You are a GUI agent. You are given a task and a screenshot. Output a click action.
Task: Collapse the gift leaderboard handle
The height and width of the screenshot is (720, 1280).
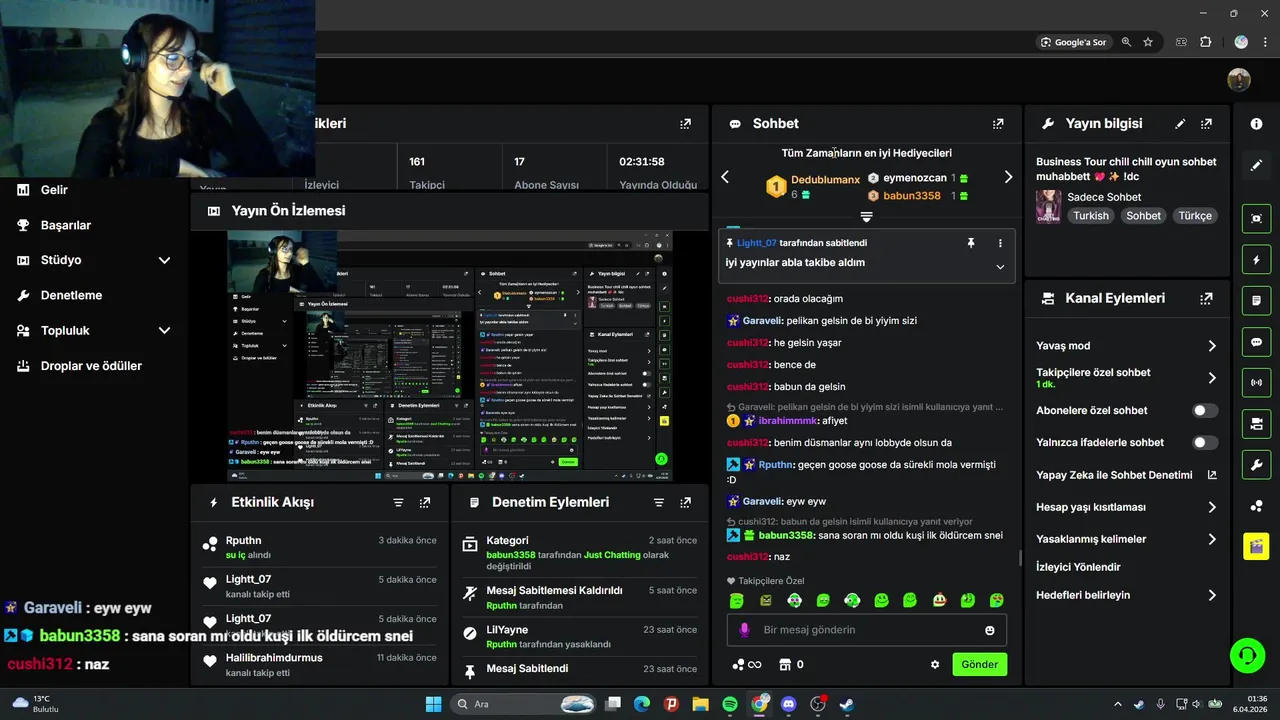867,216
